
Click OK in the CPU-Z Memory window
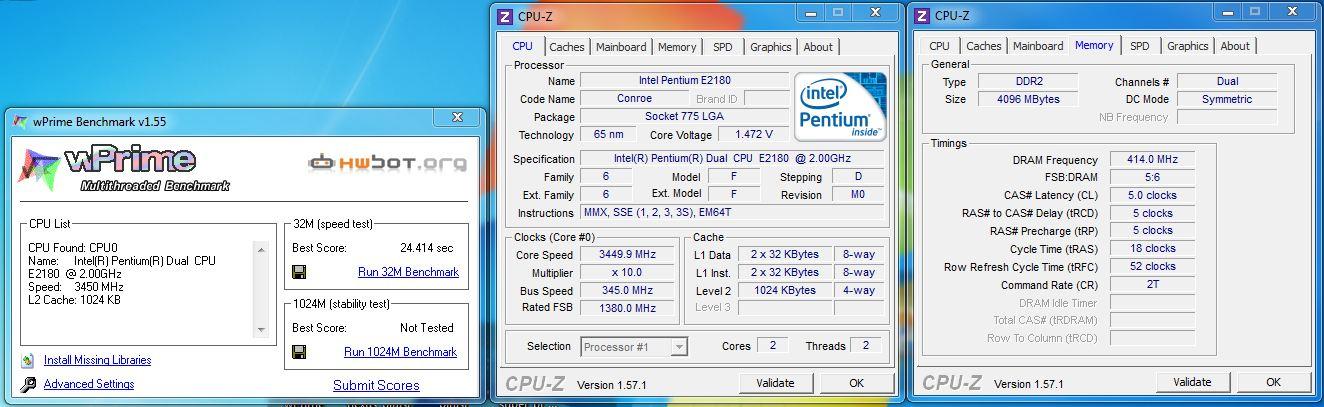point(1273,382)
